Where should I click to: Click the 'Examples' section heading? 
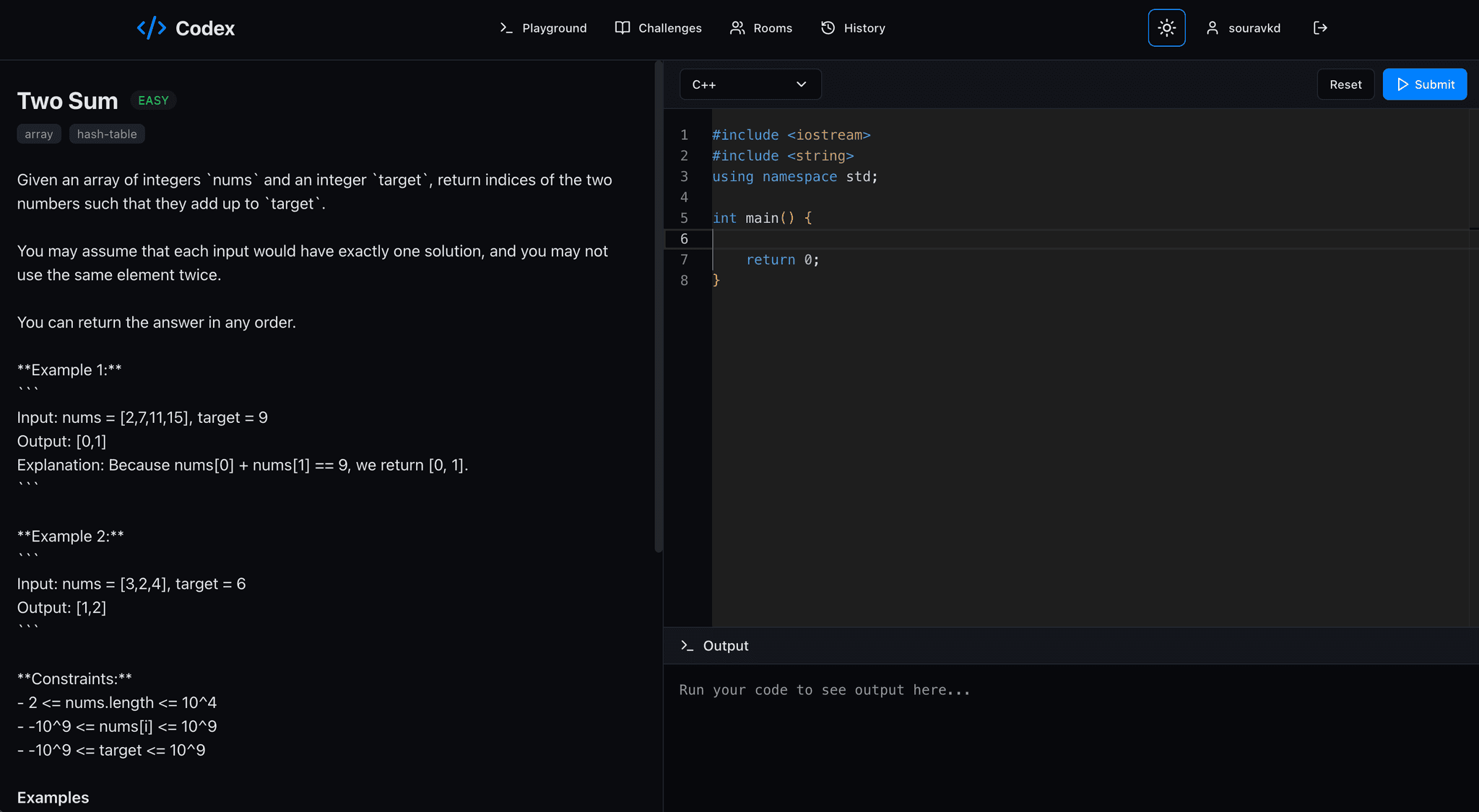click(x=53, y=798)
